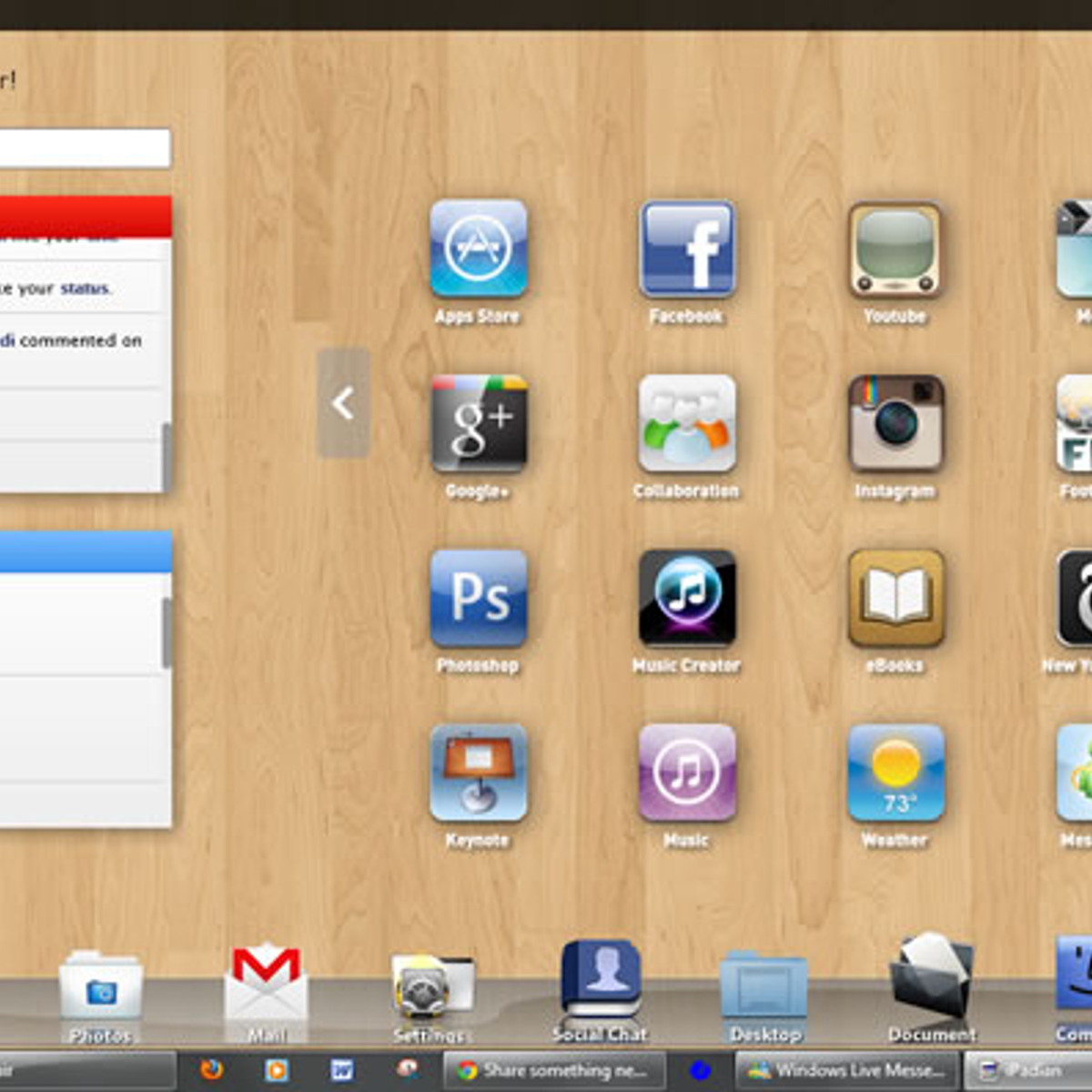The height and width of the screenshot is (1092, 1092).
Task: Launch the Google+ app
Action: click(x=479, y=423)
